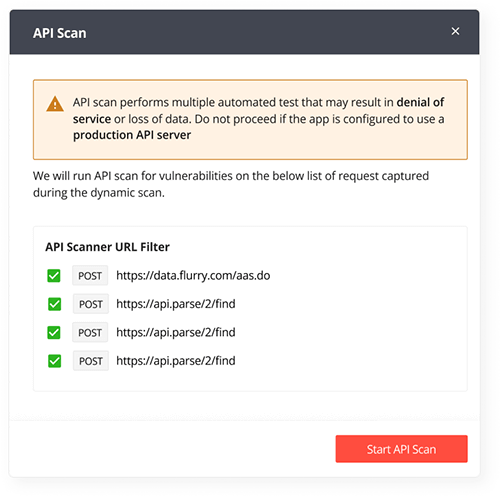
Task: Click the bold 'production API server' text
Action: tap(132, 135)
